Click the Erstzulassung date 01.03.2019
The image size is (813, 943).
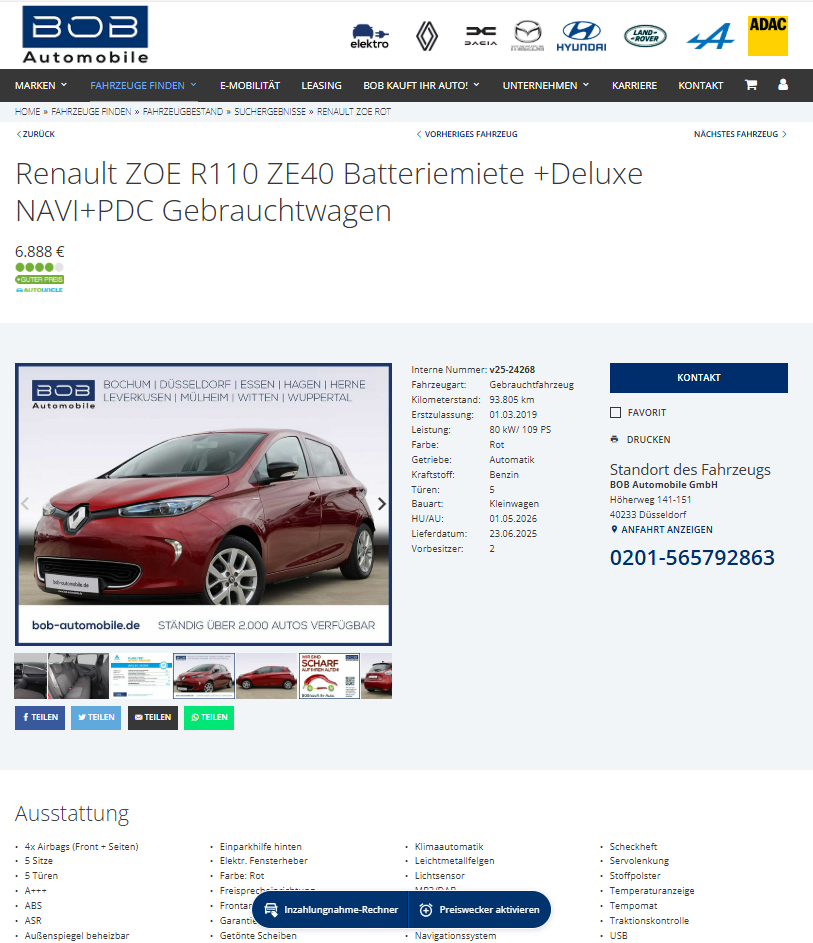pos(513,414)
